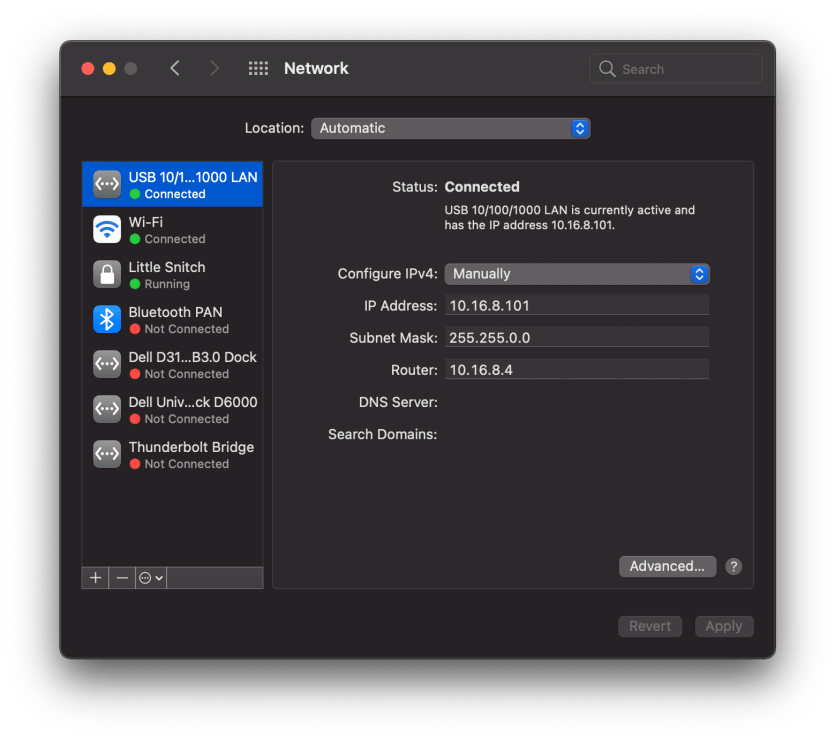Click the Apply button
The image size is (835, 738).
pos(724,626)
